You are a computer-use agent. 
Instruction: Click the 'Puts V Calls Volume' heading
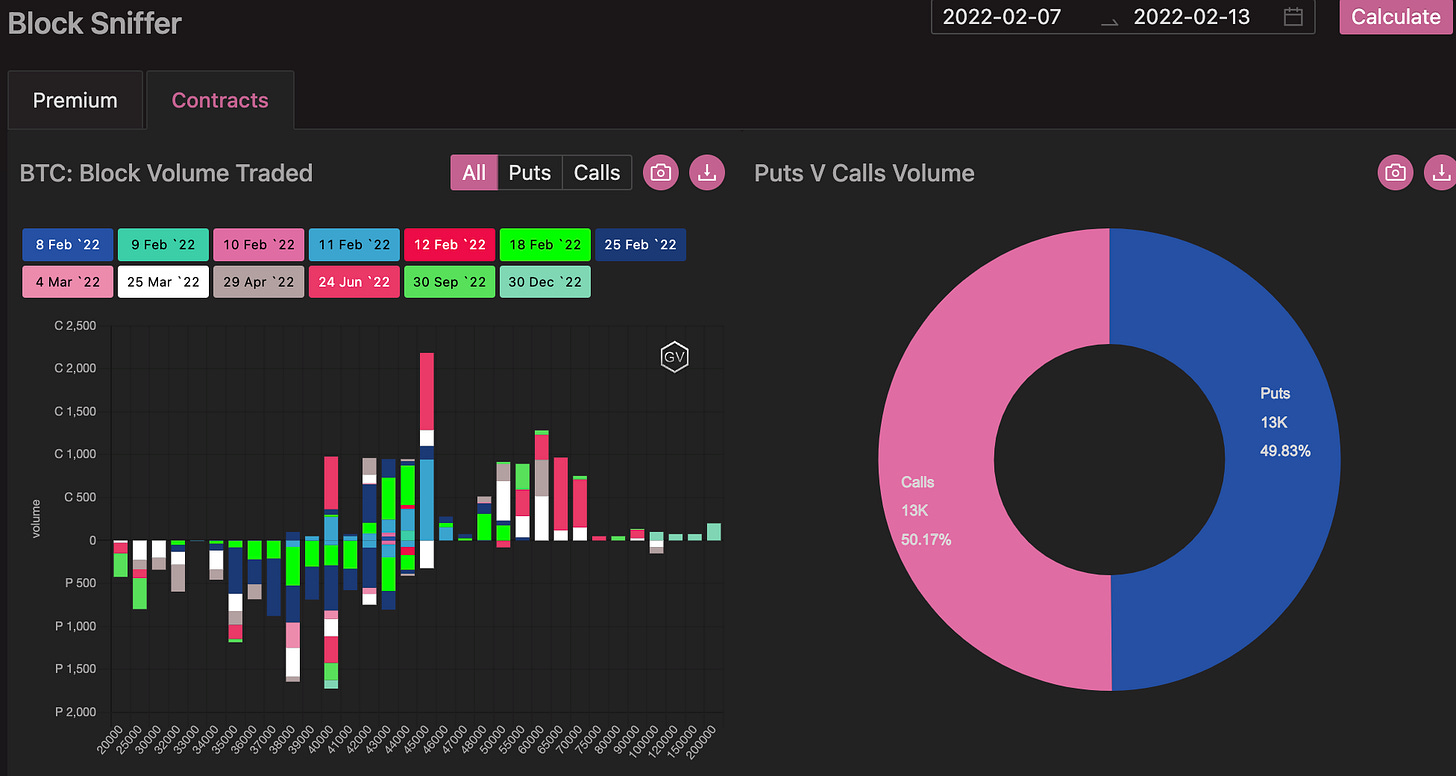click(x=864, y=173)
